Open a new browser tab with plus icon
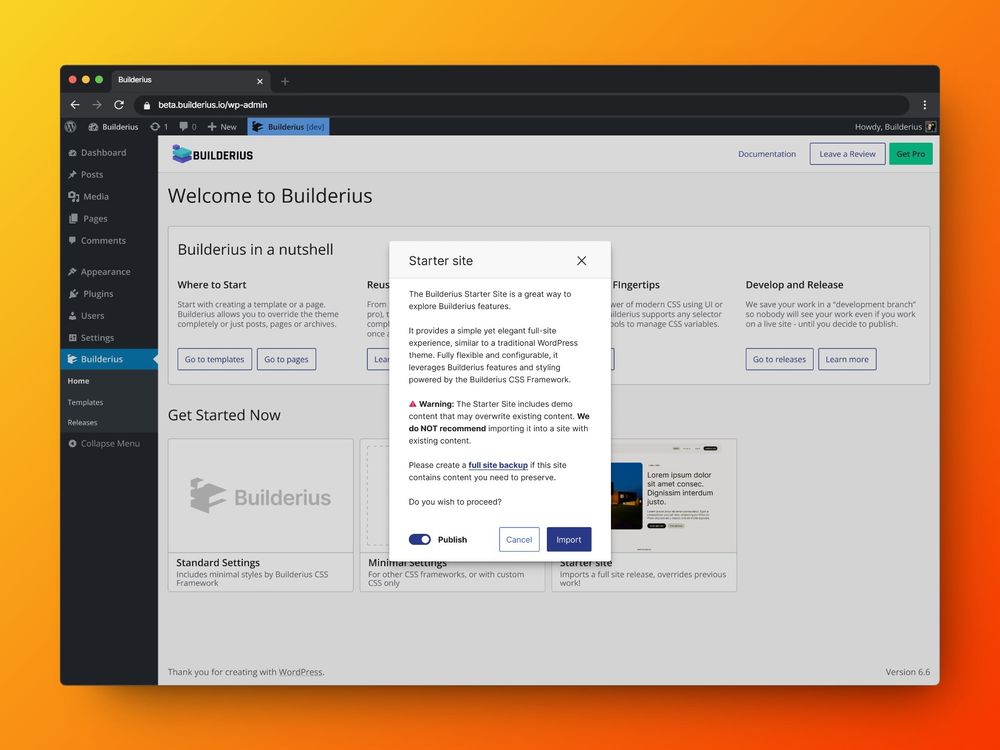1000x750 pixels. tap(285, 81)
